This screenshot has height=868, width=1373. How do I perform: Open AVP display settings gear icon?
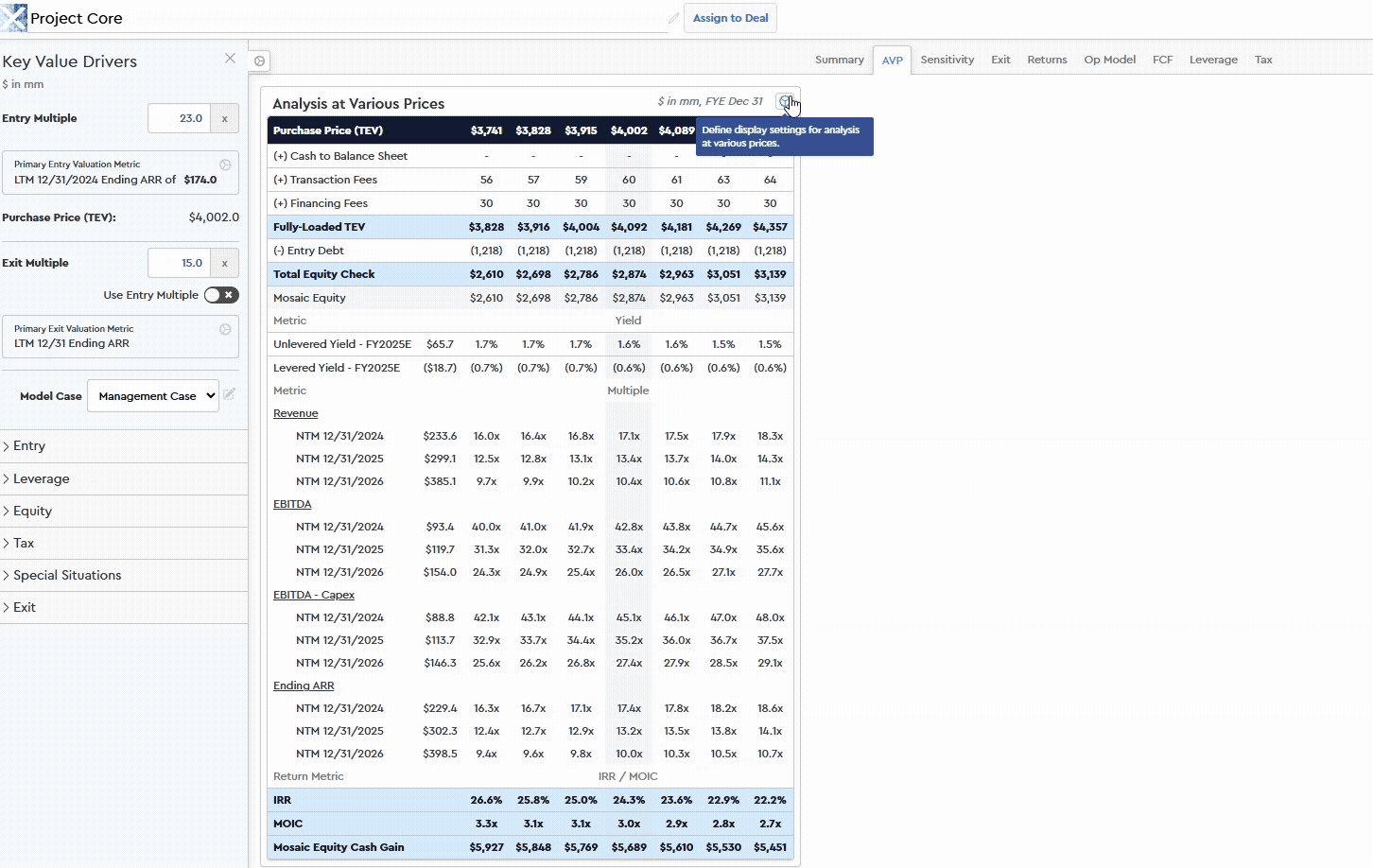click(x=784, y=101)
